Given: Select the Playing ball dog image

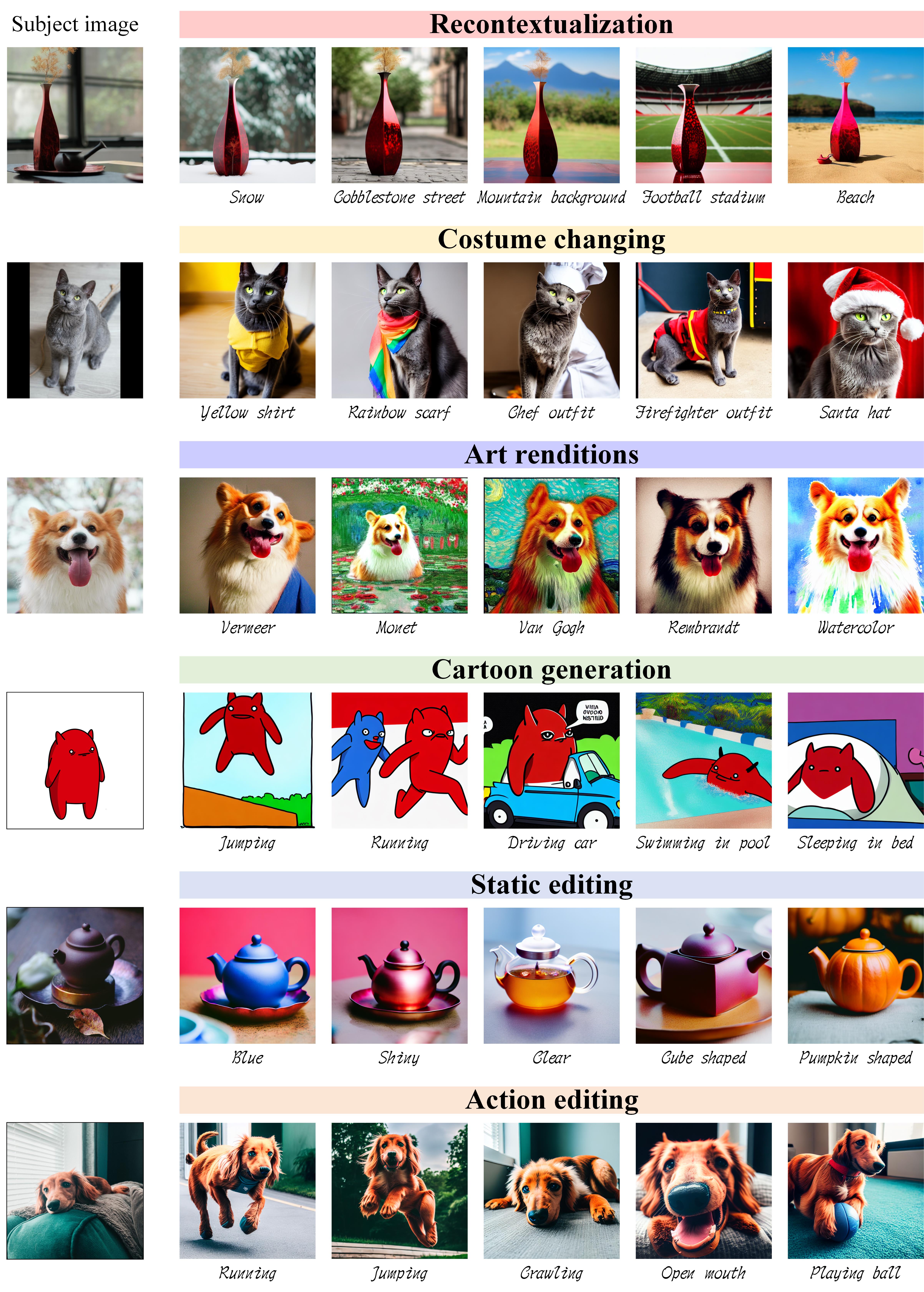Looking at the screenshot, I should [856, 1191].
